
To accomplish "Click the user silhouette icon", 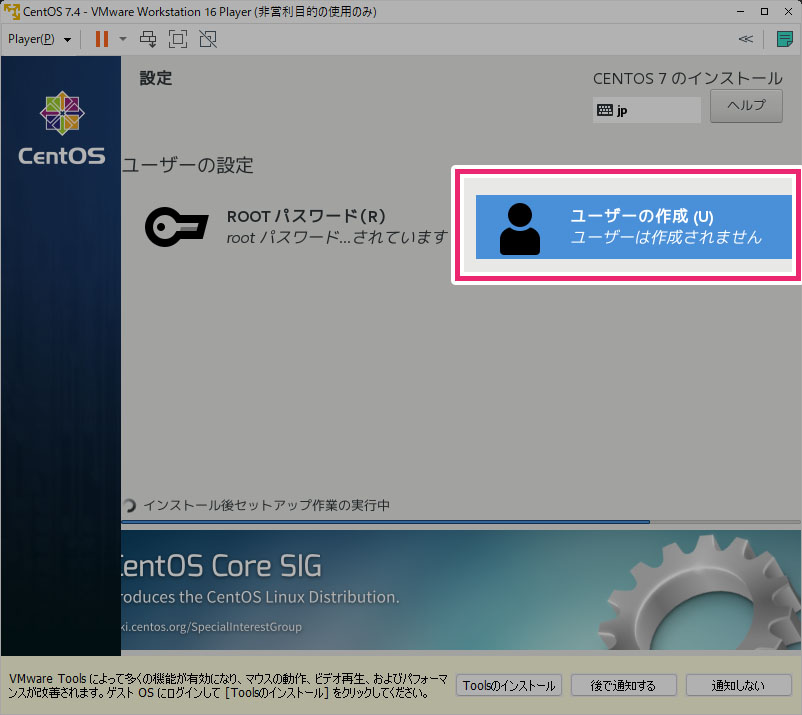I will [520, 229].
